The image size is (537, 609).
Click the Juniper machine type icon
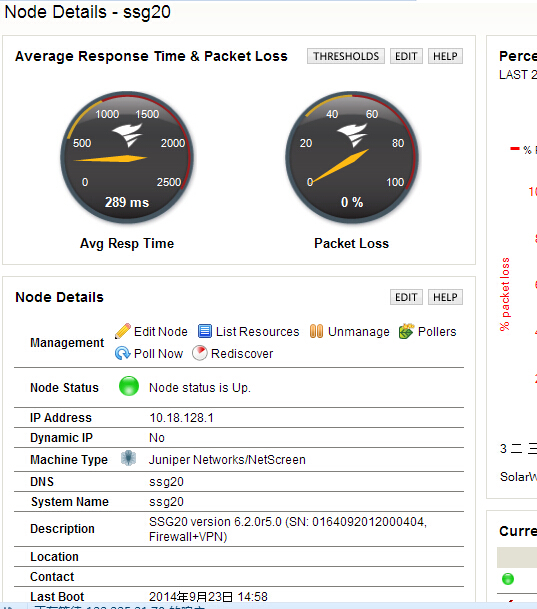tap(128, 458)
